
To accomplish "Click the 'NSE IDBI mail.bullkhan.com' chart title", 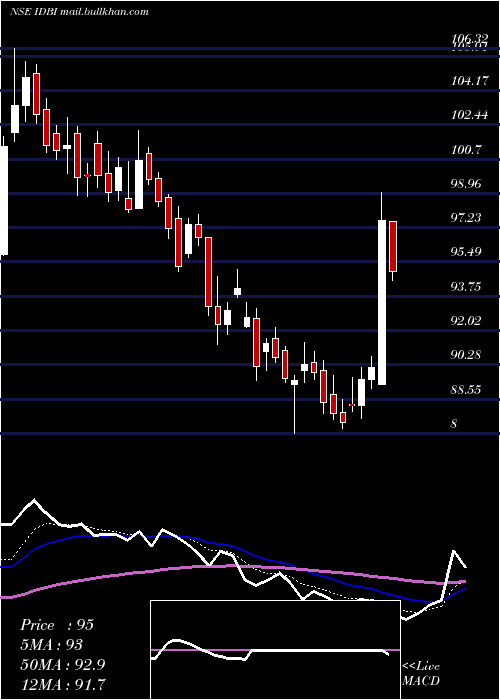I will point(79,12).
